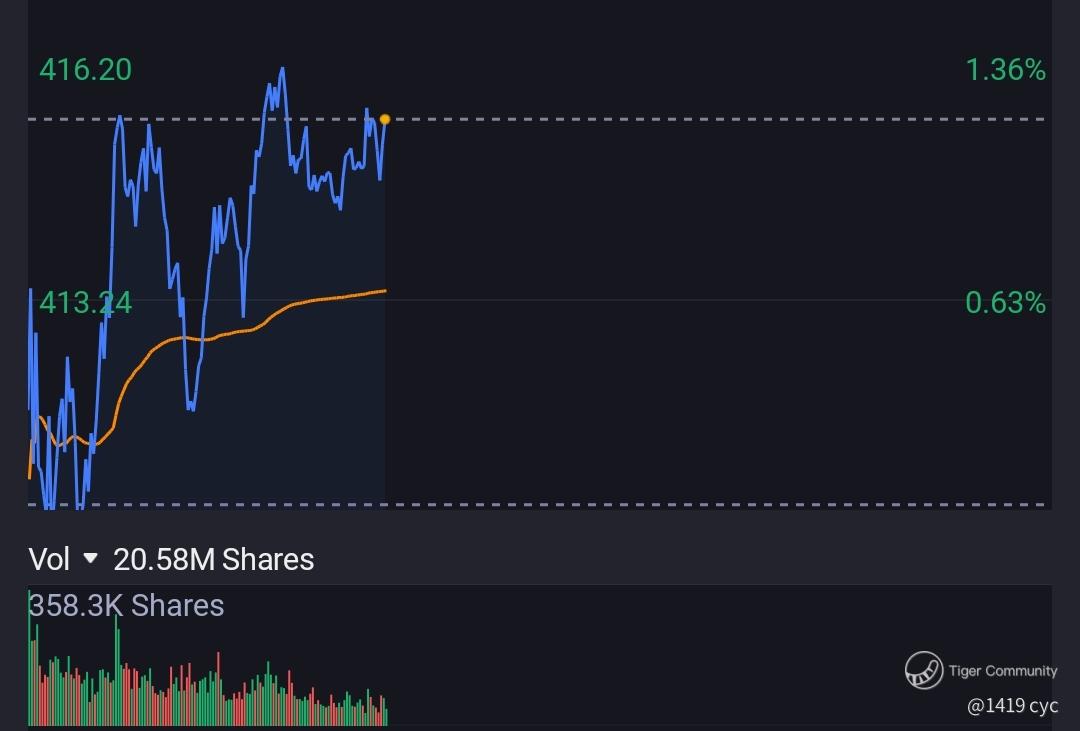Viewport: 1080px width, 731px height.
Task: Click the upper dashed reference line on the right
Action: 700,119
